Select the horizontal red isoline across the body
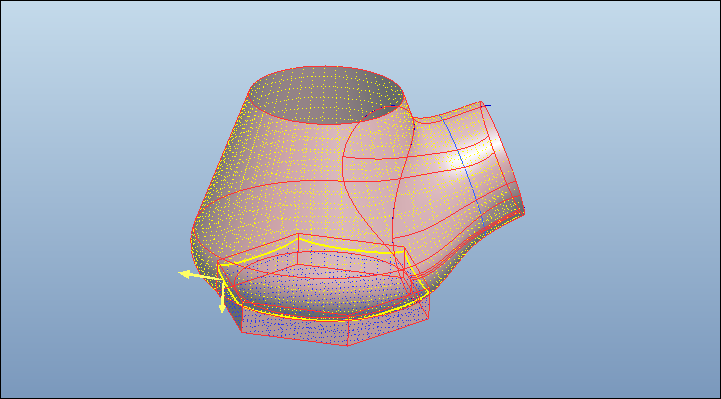 coord(294,183)
